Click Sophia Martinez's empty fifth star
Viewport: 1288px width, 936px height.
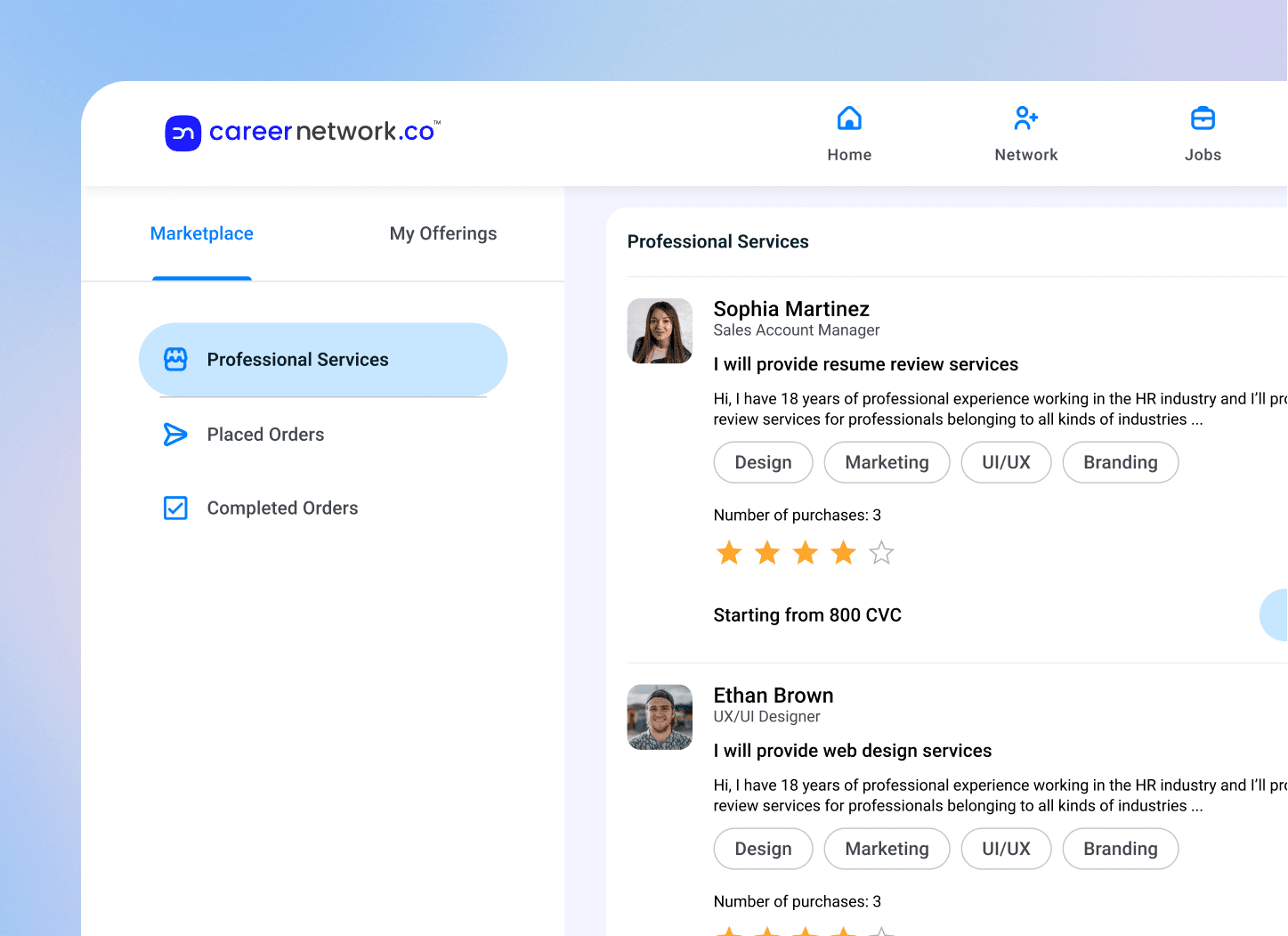[x=881, y=552]
